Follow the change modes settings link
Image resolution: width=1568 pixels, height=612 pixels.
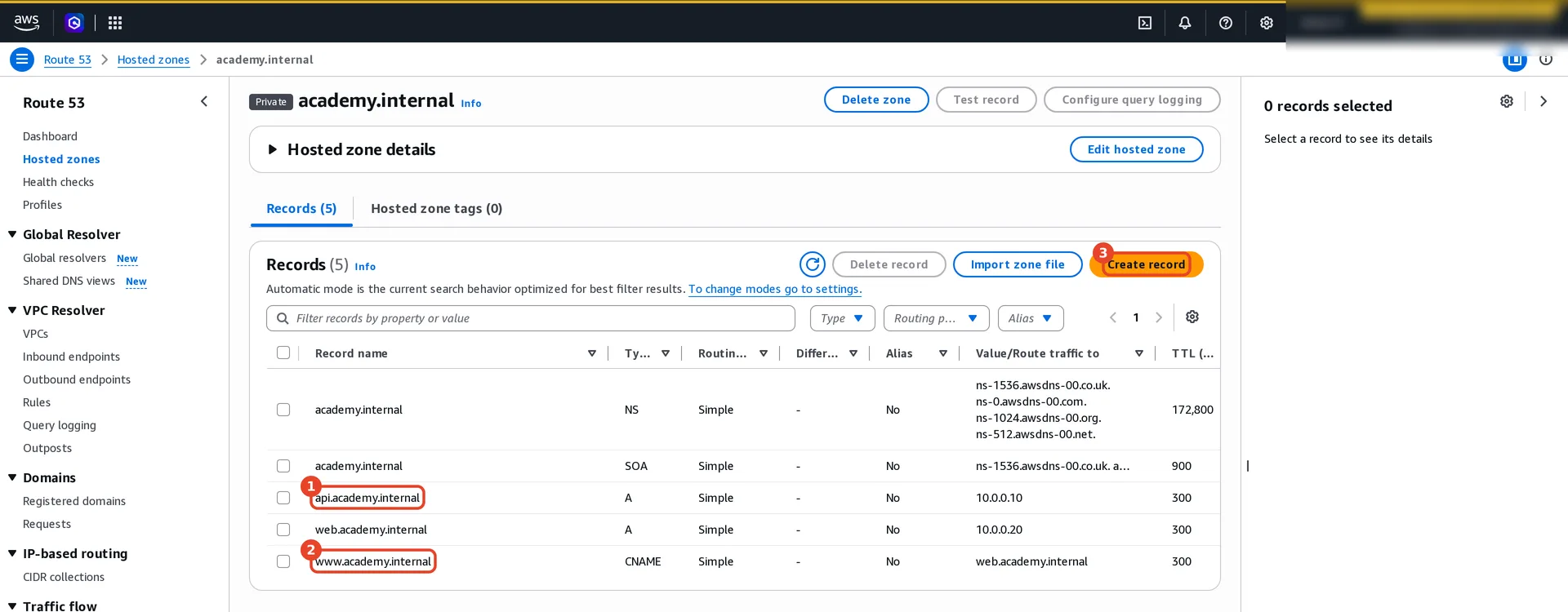pos(775,289)
